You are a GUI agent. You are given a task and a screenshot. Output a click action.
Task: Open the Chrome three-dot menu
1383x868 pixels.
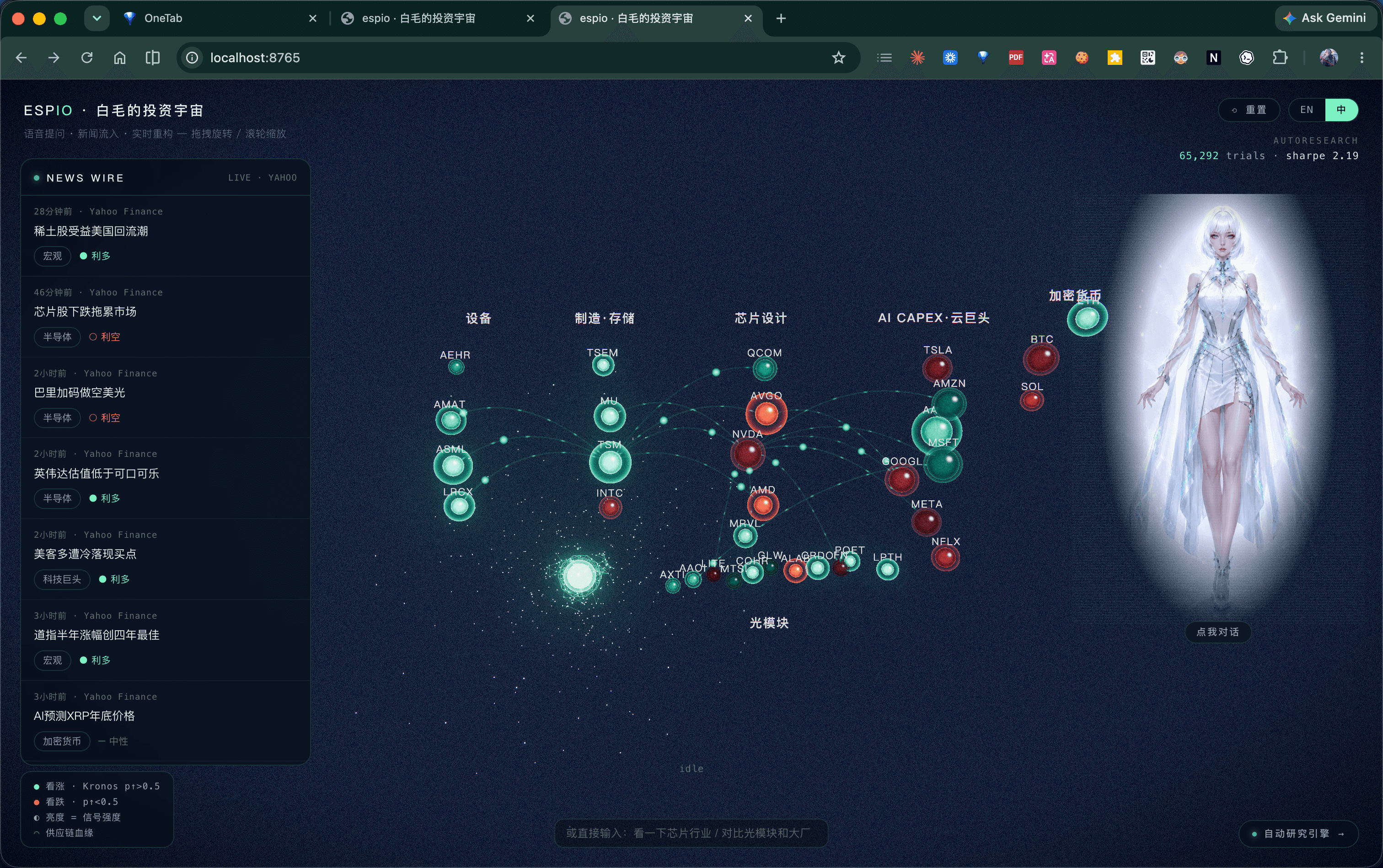1362,58
